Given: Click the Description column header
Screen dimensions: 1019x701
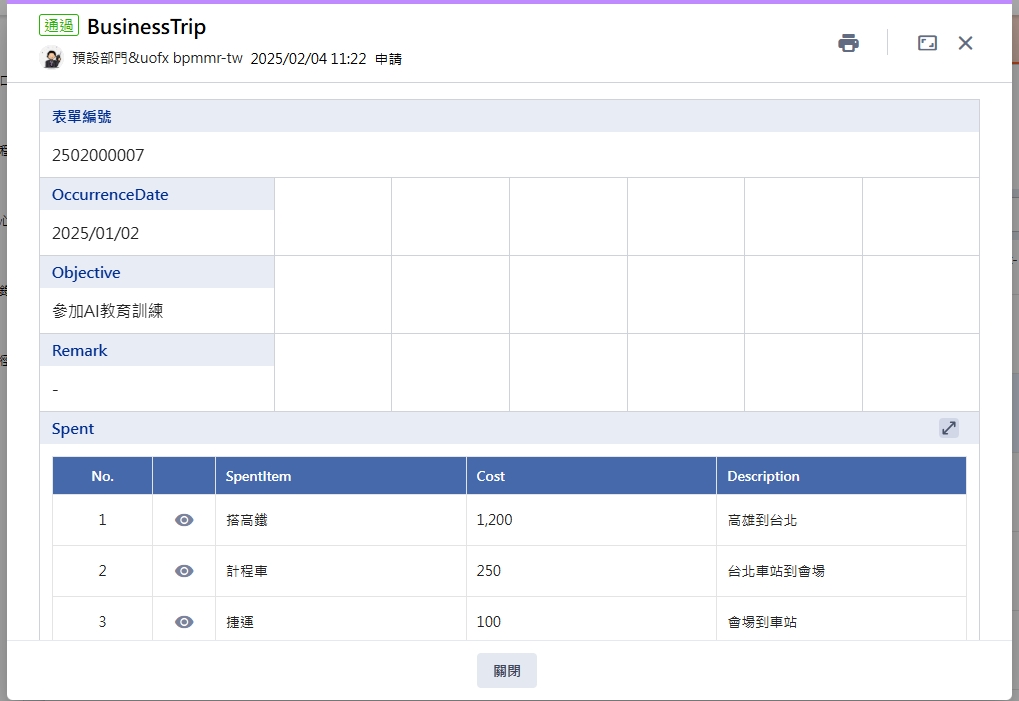Looking at the screenshot, I should (763, 476).
